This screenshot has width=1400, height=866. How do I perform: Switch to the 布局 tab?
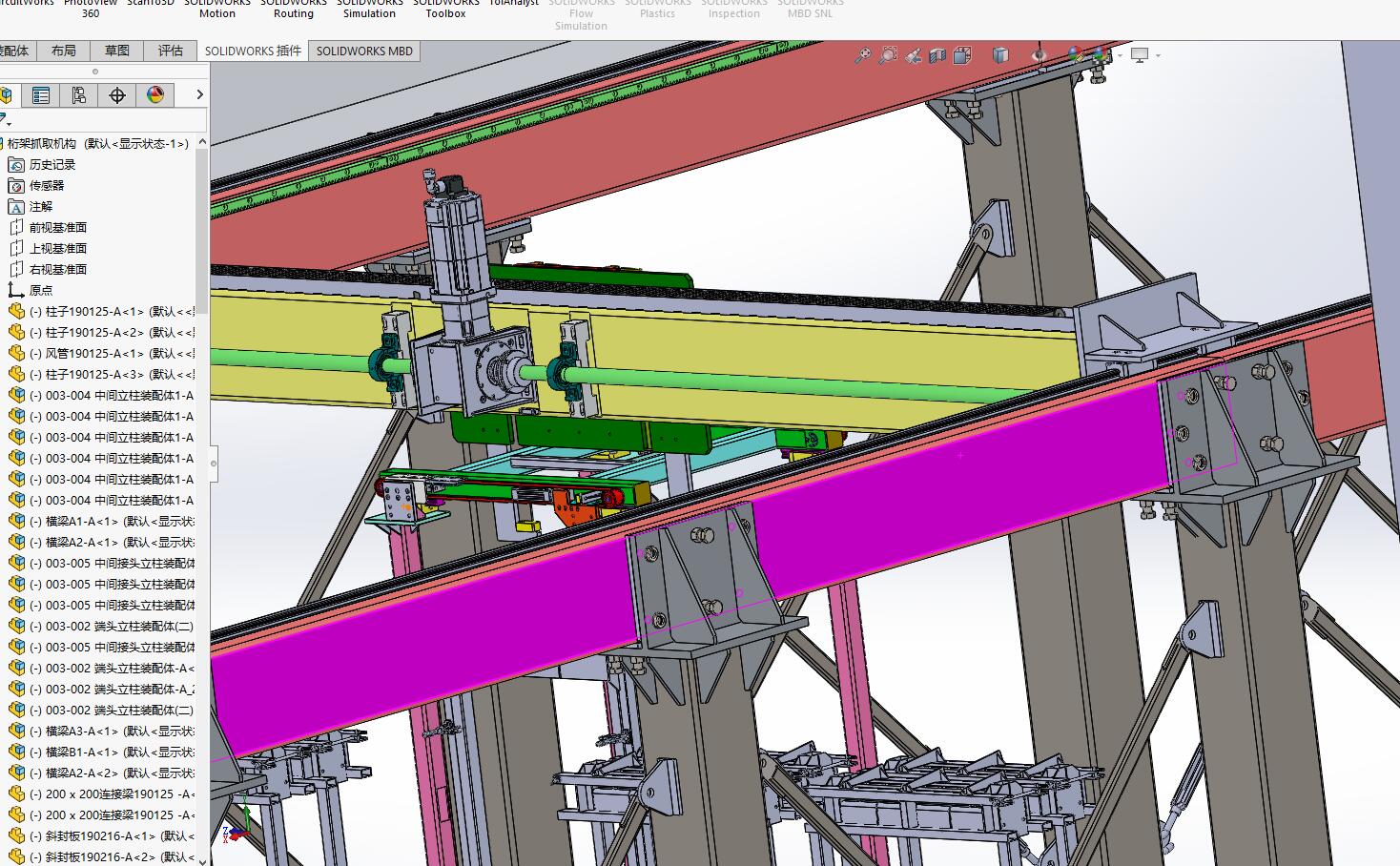point(63,52)
